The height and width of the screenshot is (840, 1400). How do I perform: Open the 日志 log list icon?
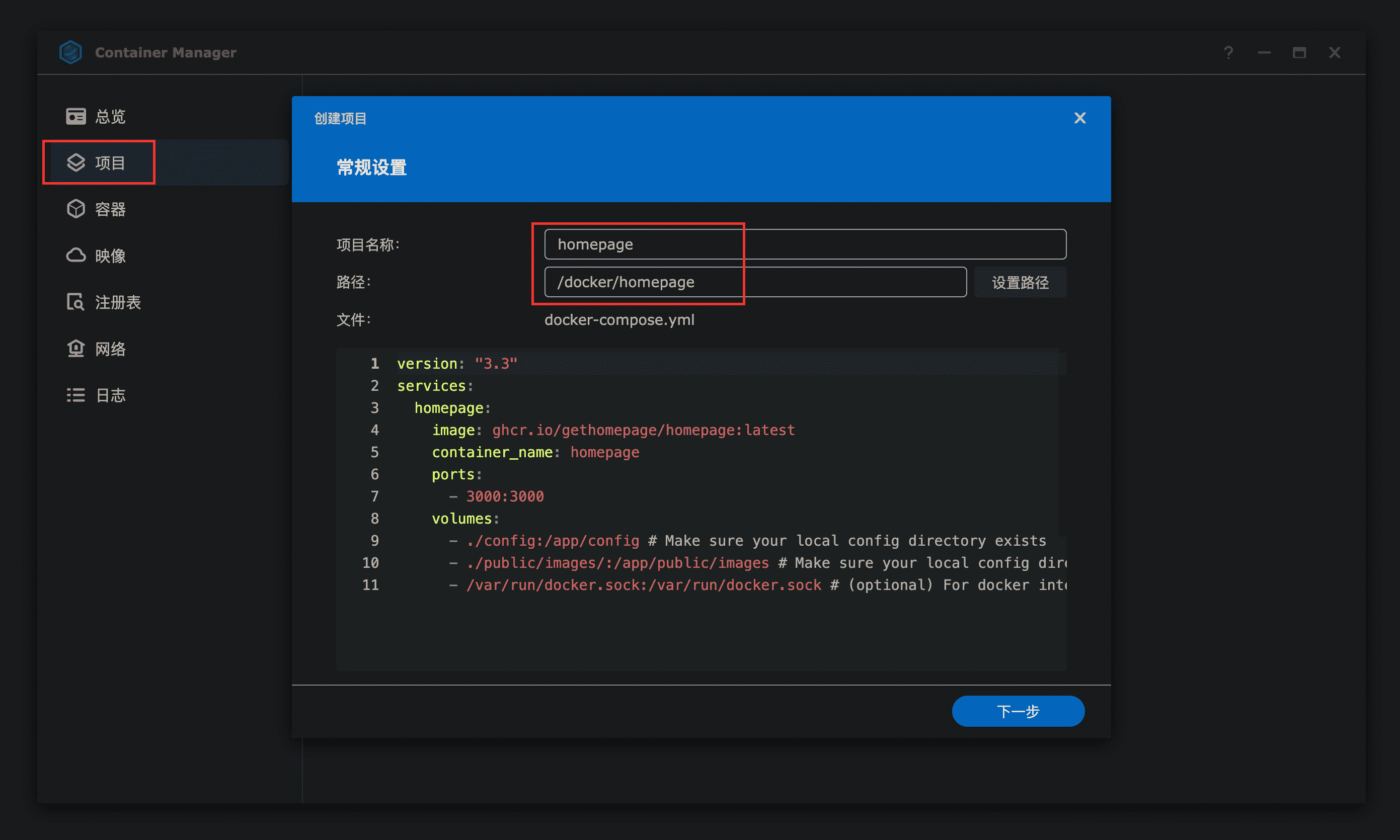click(76, 395)
